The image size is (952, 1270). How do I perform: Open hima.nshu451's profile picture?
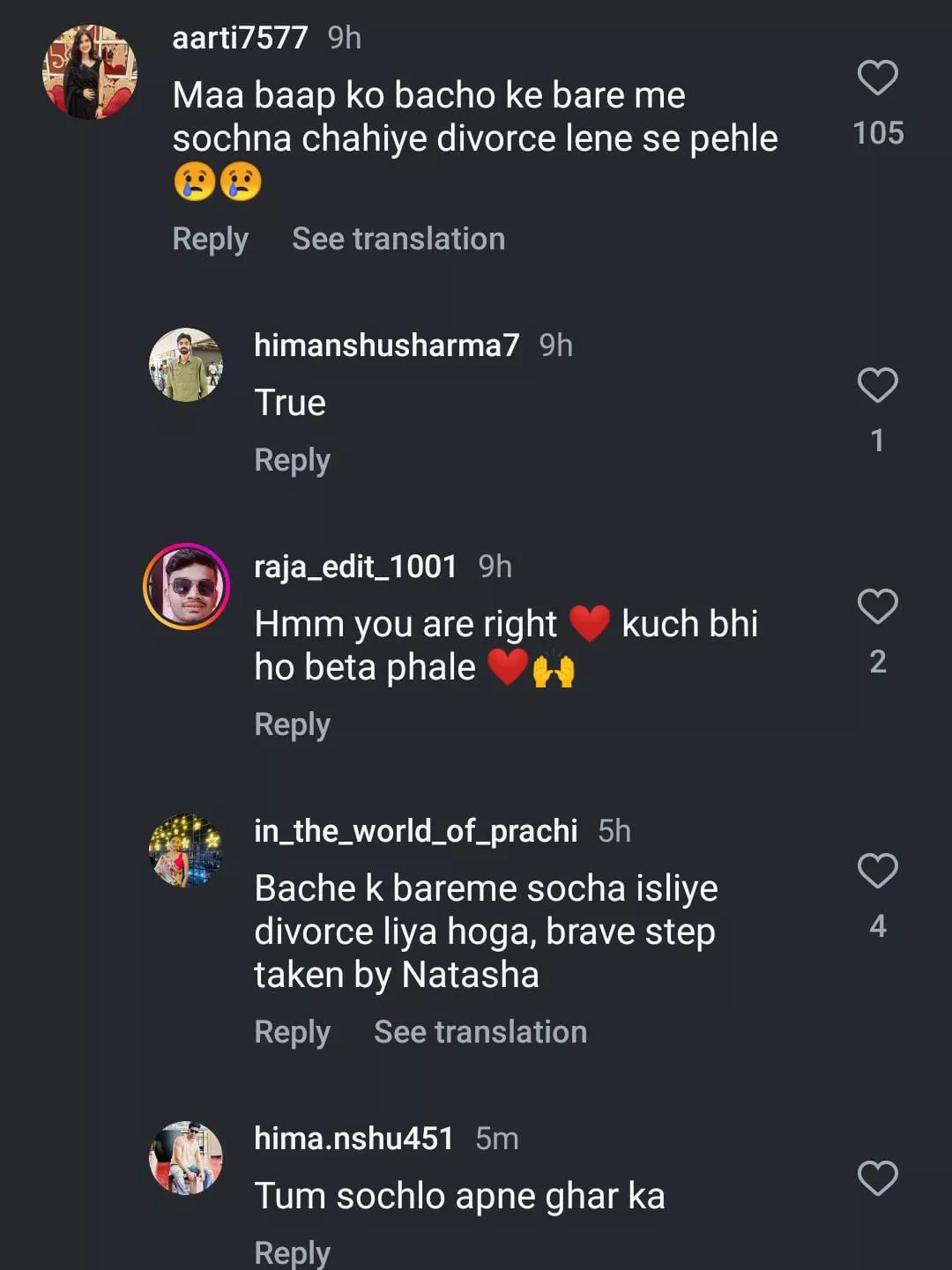pos(186,1158)
